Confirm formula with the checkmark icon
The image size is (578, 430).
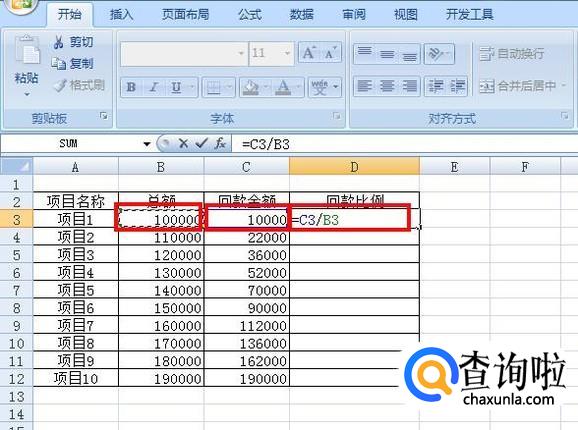click(202, 143)
